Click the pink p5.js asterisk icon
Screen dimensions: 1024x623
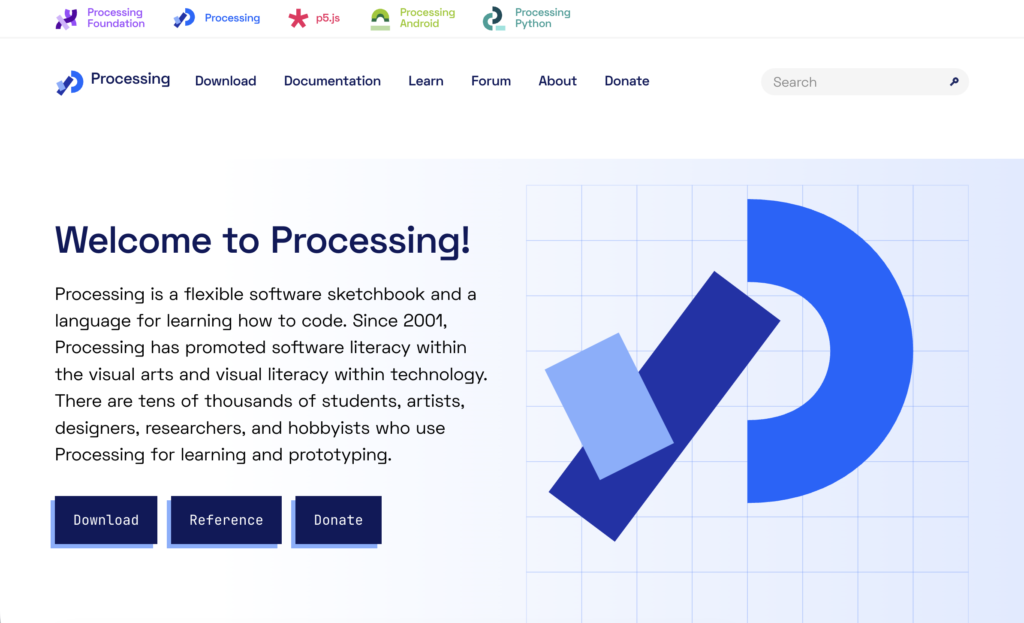(x=298, y=18)
